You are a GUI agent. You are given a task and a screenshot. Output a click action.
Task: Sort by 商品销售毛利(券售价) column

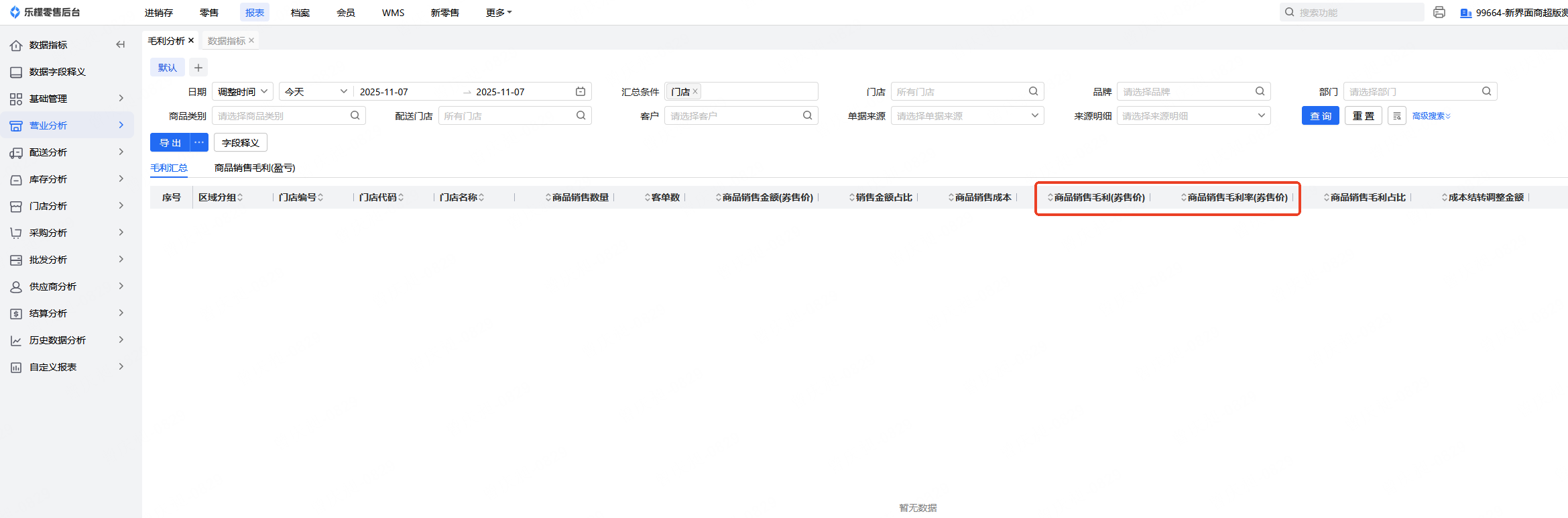click(x=1096, y=197)
